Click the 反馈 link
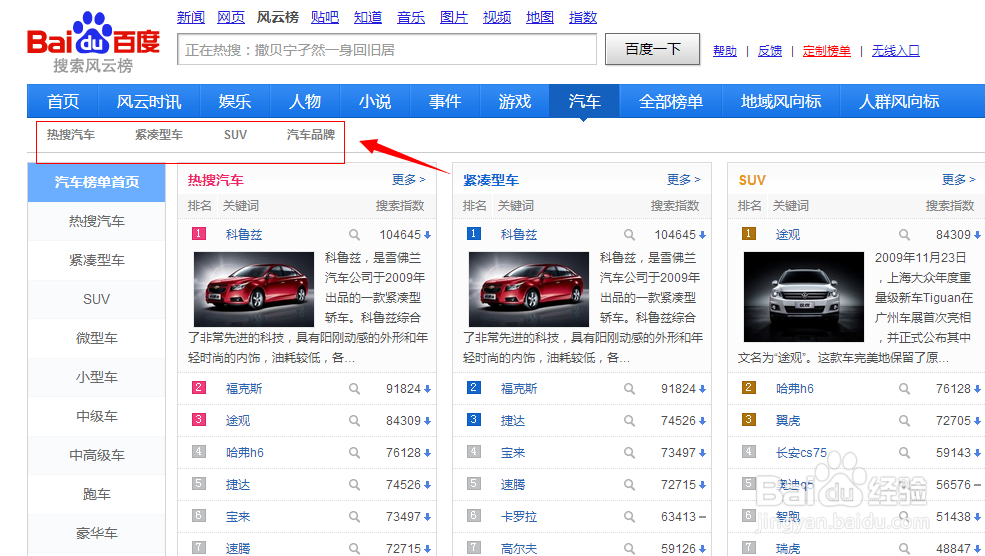Screen dimensions: 985x556 [x=770, y=51]
